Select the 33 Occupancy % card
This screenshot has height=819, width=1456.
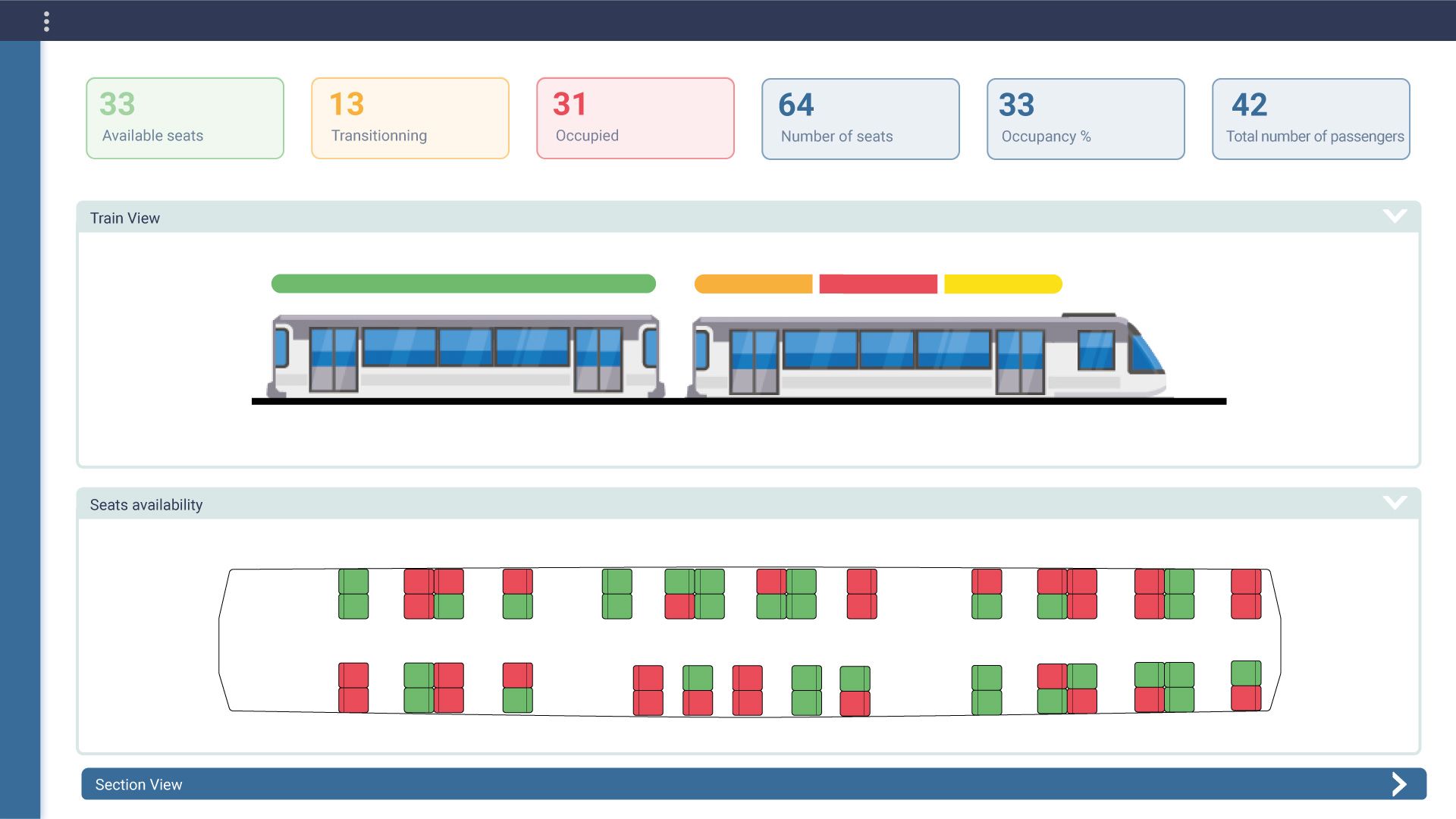pos(1086,119)
